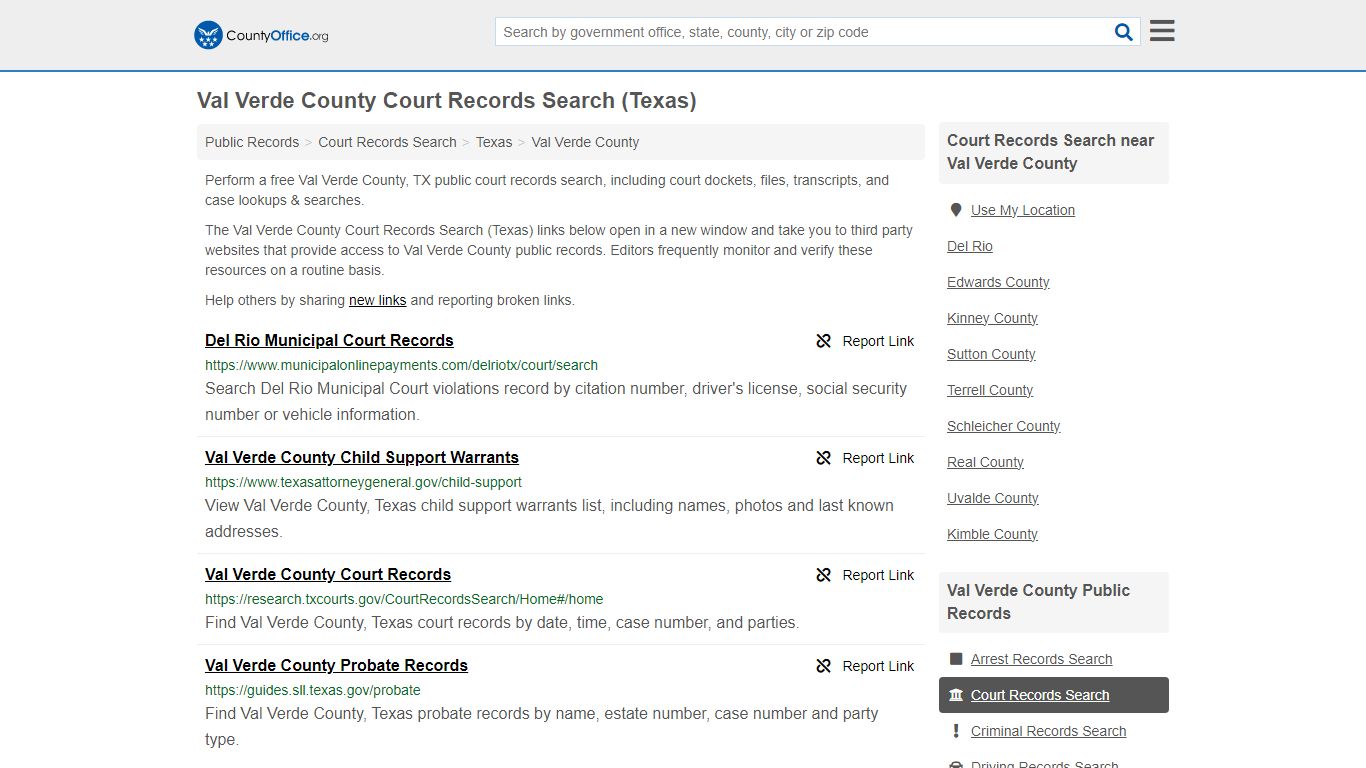Open Kimble County link
The height and width of the screenshot is (768, 1366).
[992, 534]
